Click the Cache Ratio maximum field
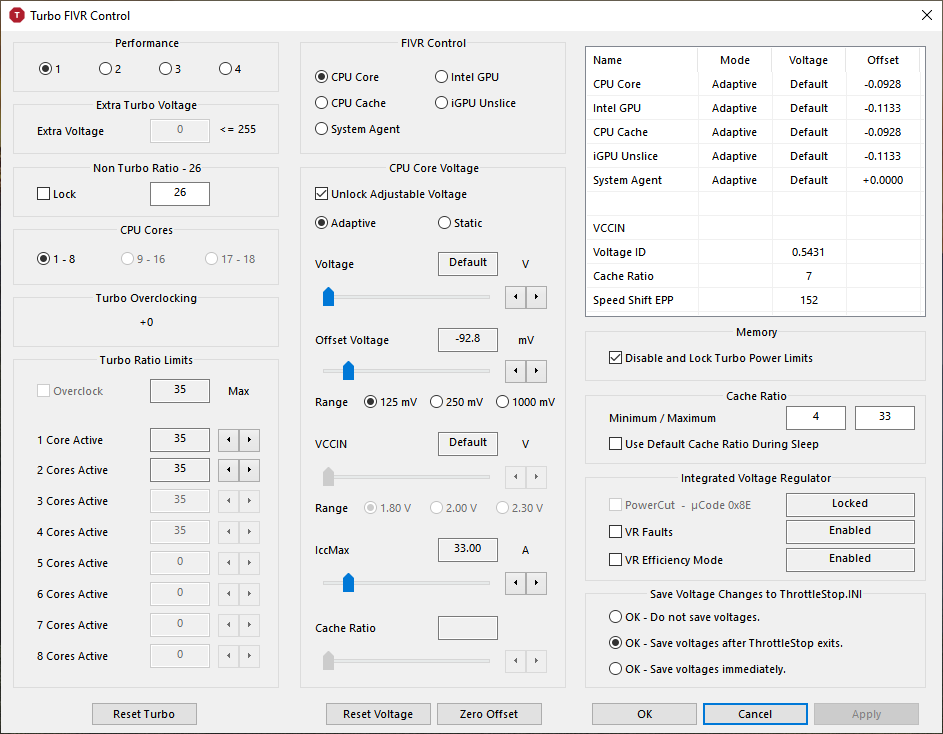 point(884,418)
